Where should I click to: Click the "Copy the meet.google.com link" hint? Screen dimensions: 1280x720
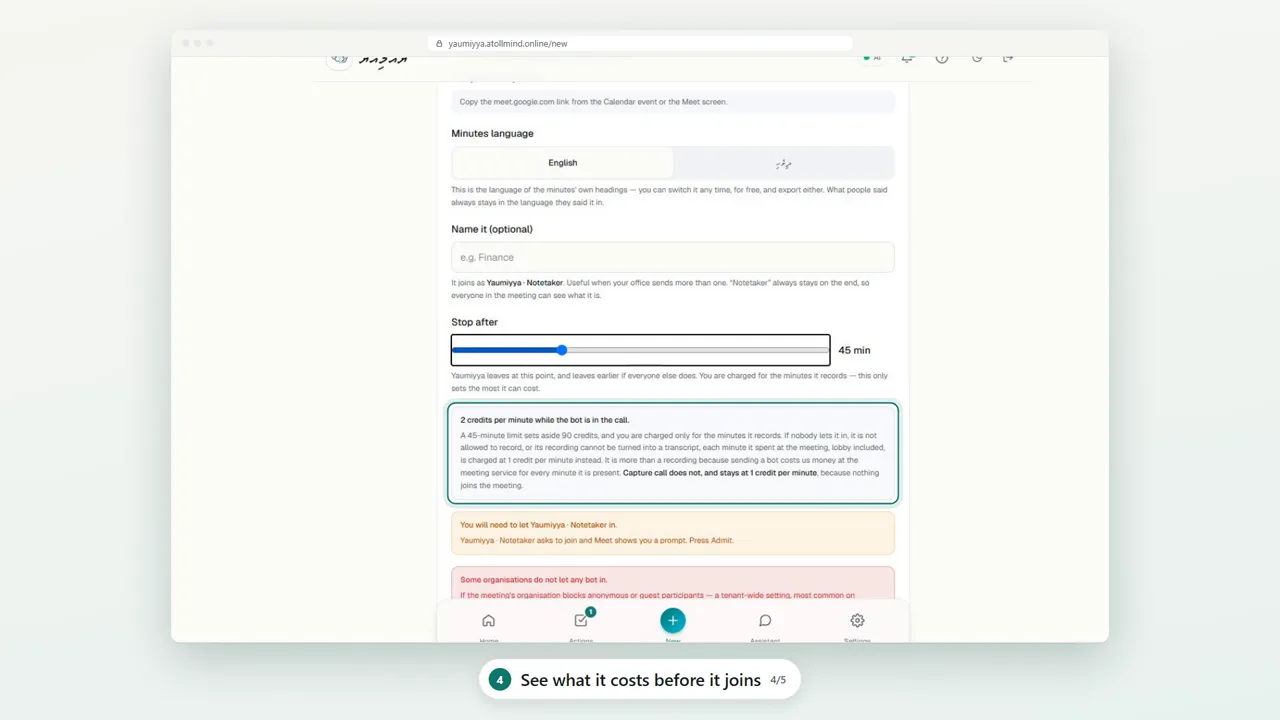(673, 102)
